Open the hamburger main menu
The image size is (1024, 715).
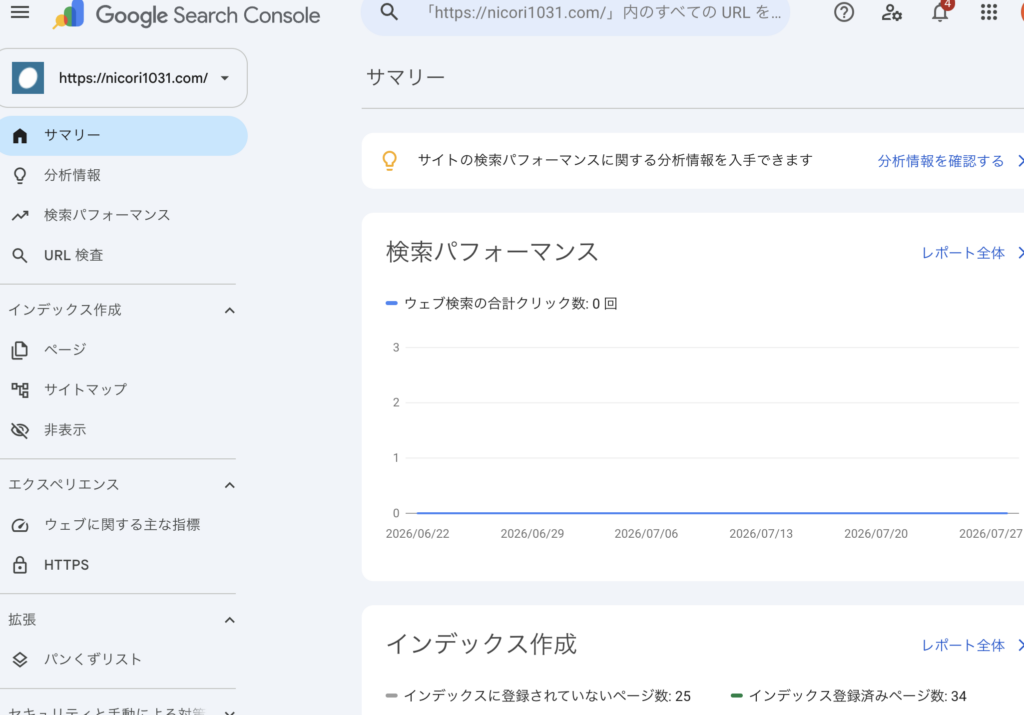(x=20, y=12)
